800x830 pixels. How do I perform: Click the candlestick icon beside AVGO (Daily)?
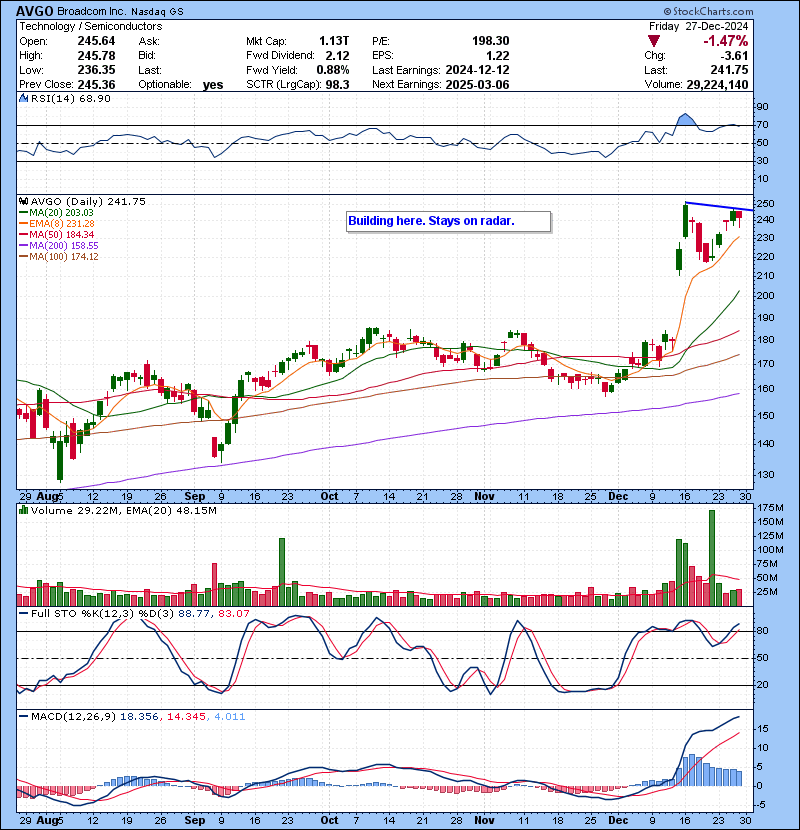tap(23, 201)
